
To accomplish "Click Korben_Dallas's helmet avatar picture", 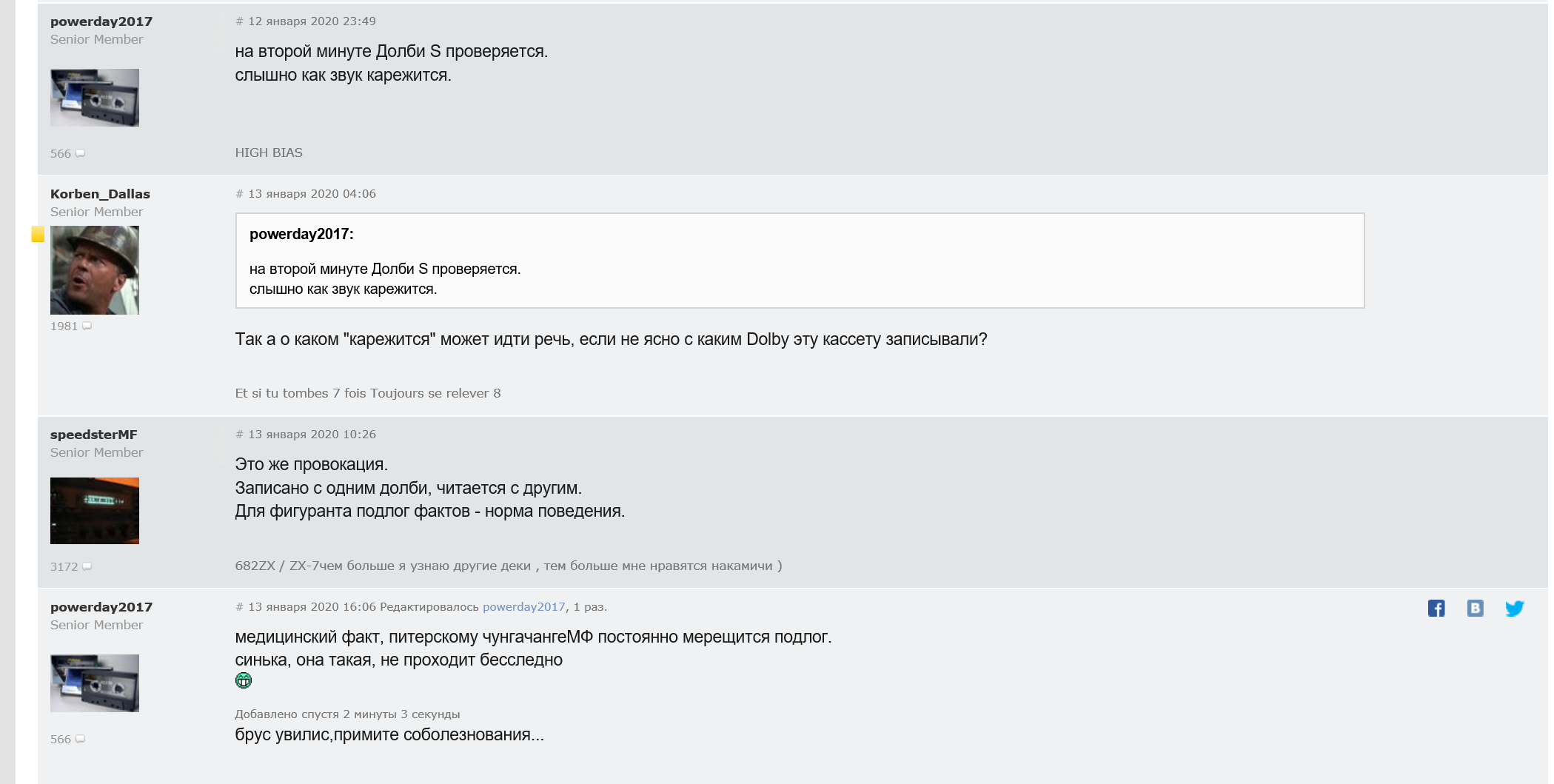I will coord(95,270).
